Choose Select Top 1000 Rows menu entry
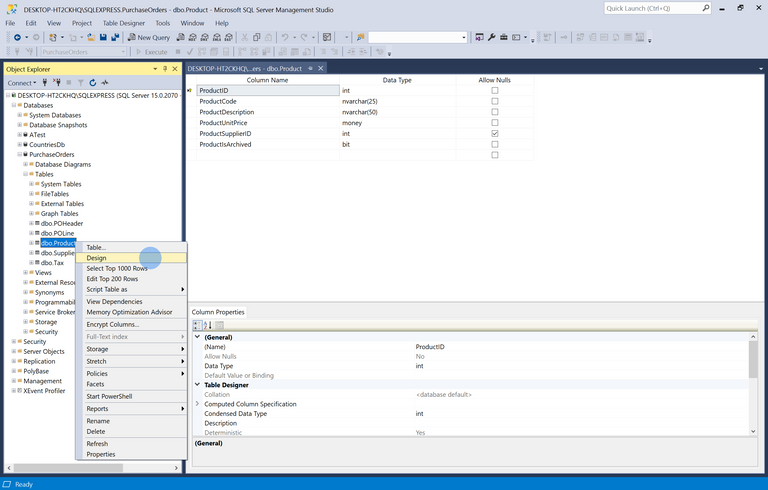Image resolution: width=768 pixels, height=490 pixels. click(117, 268)
